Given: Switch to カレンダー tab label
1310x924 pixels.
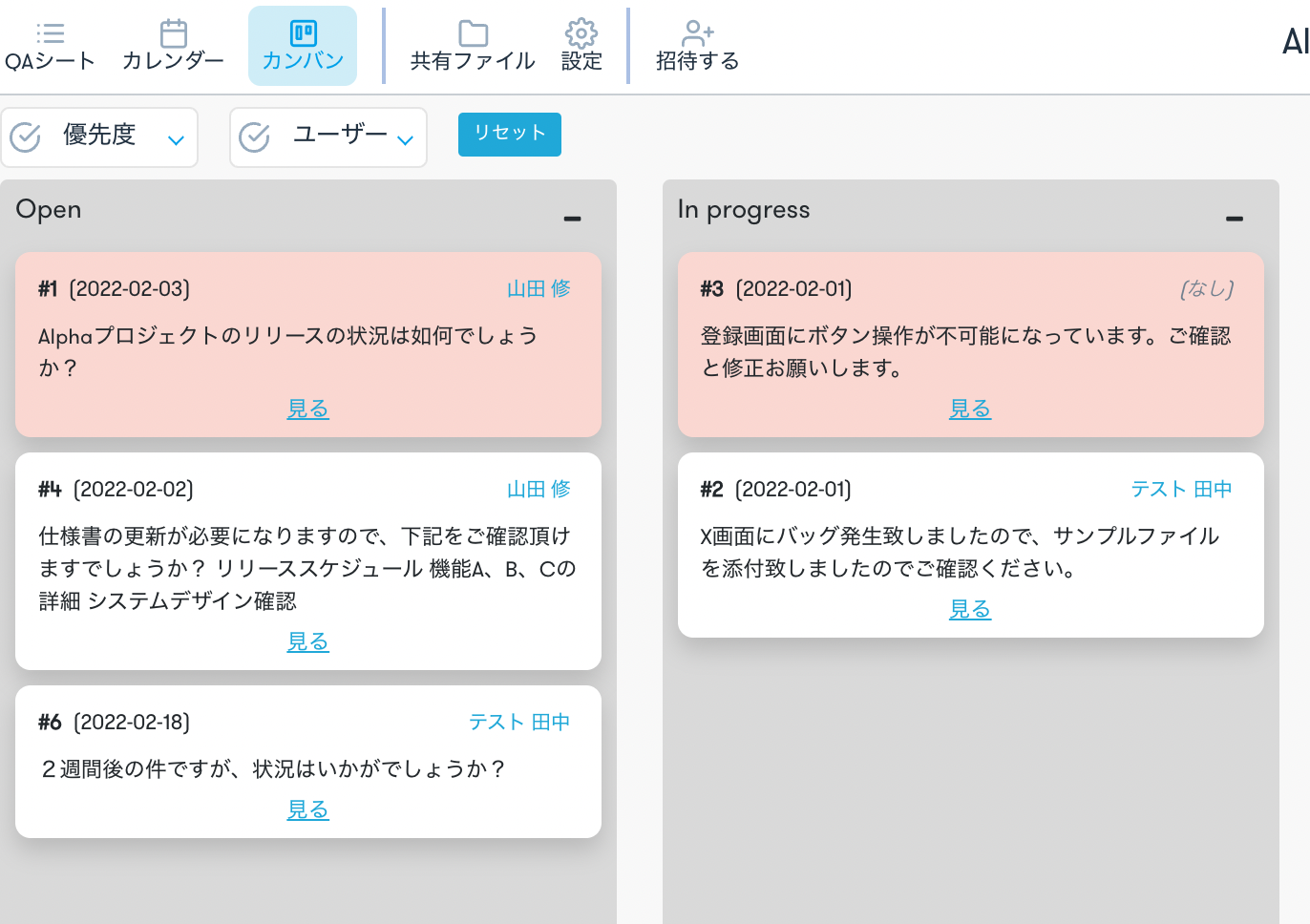Looking at the screenshot, I should pos(173,60).
